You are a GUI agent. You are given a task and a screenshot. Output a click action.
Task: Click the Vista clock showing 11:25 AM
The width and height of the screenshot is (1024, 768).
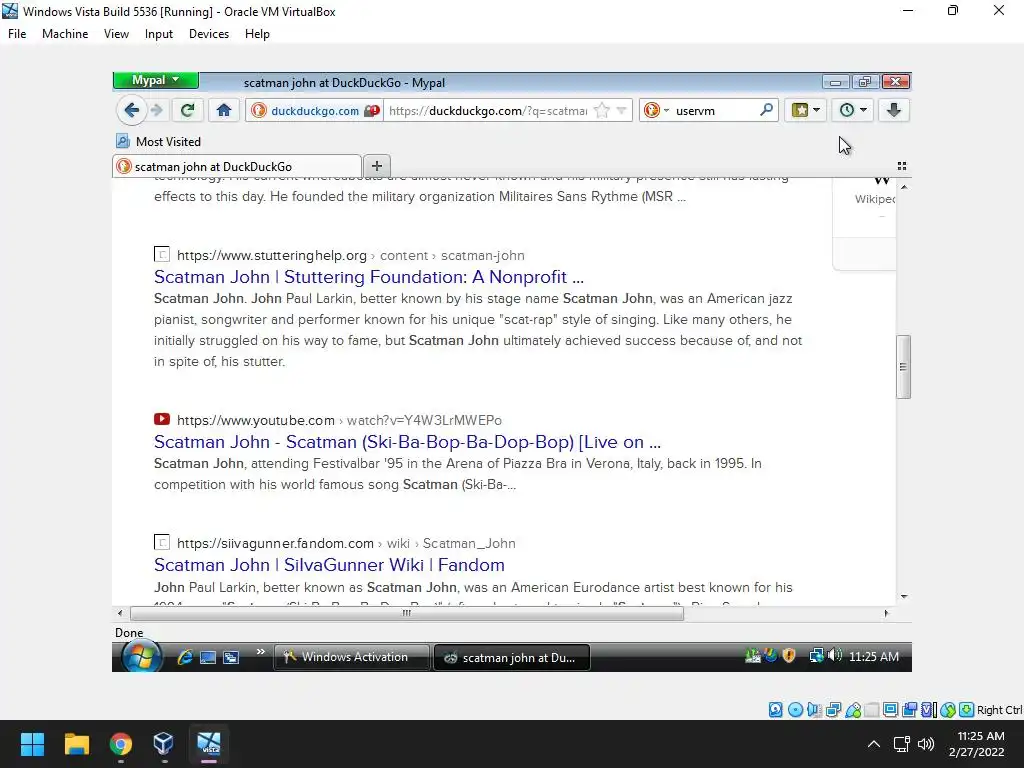point(874,657)
